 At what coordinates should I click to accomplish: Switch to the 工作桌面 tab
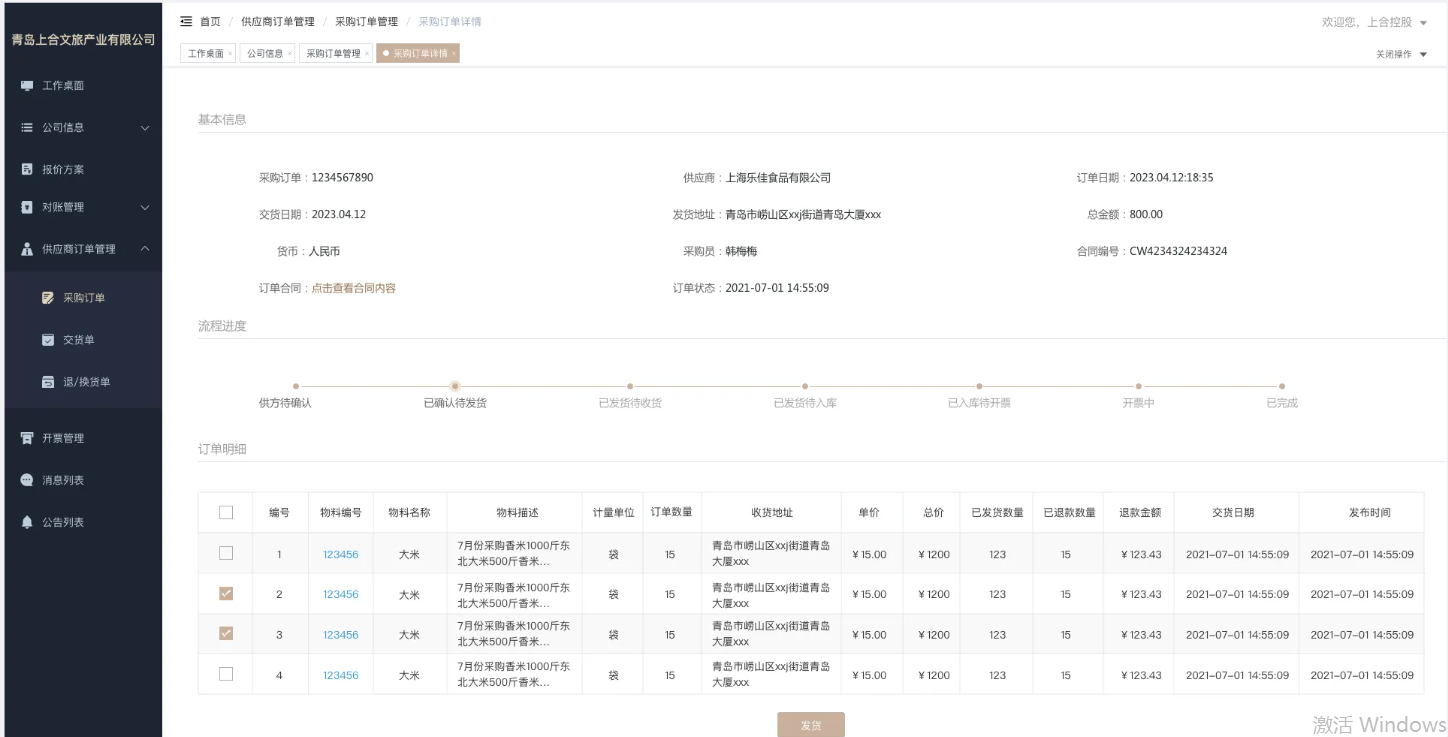[206, 54]
